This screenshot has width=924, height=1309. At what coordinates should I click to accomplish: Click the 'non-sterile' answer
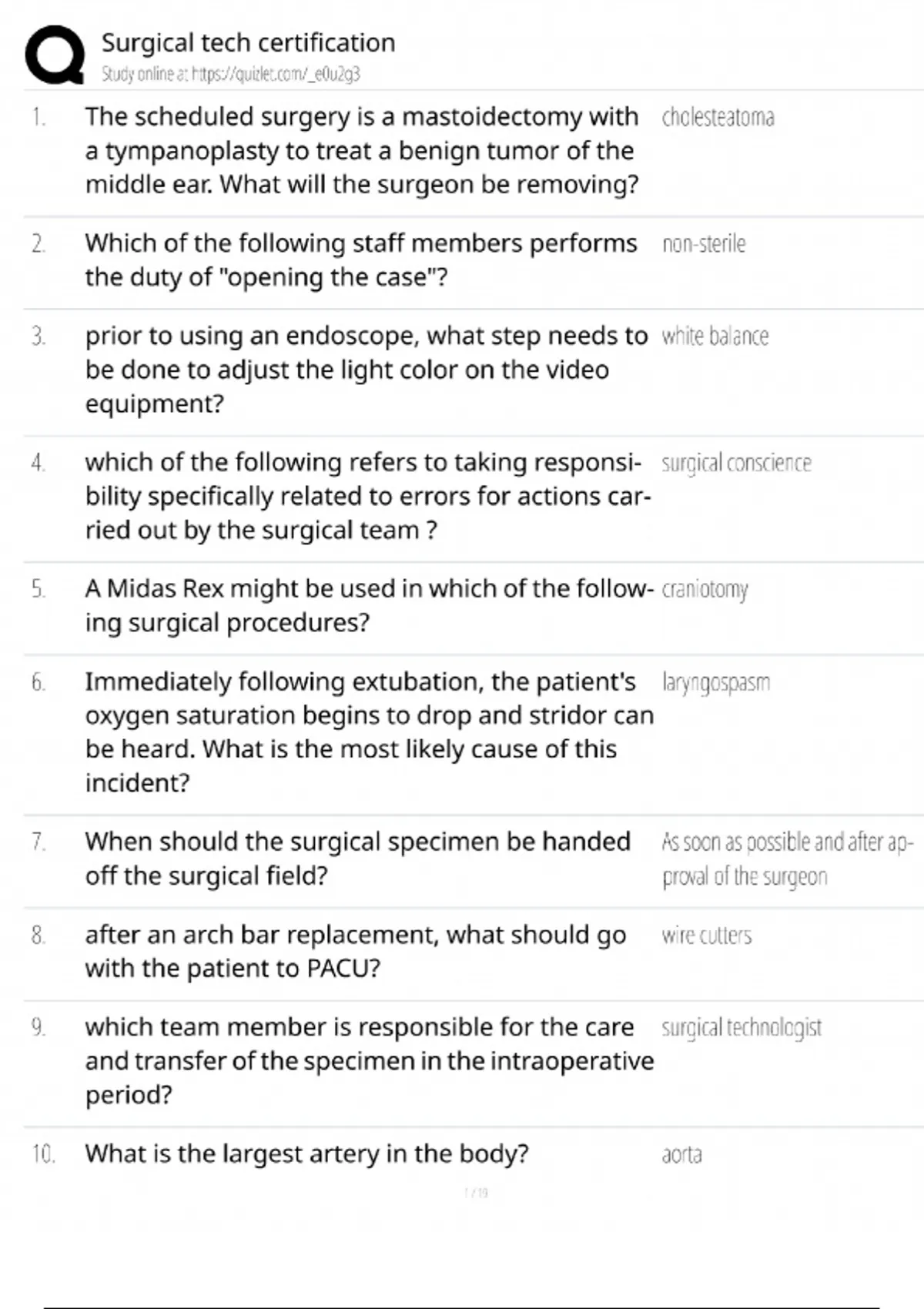coord(704,244)
